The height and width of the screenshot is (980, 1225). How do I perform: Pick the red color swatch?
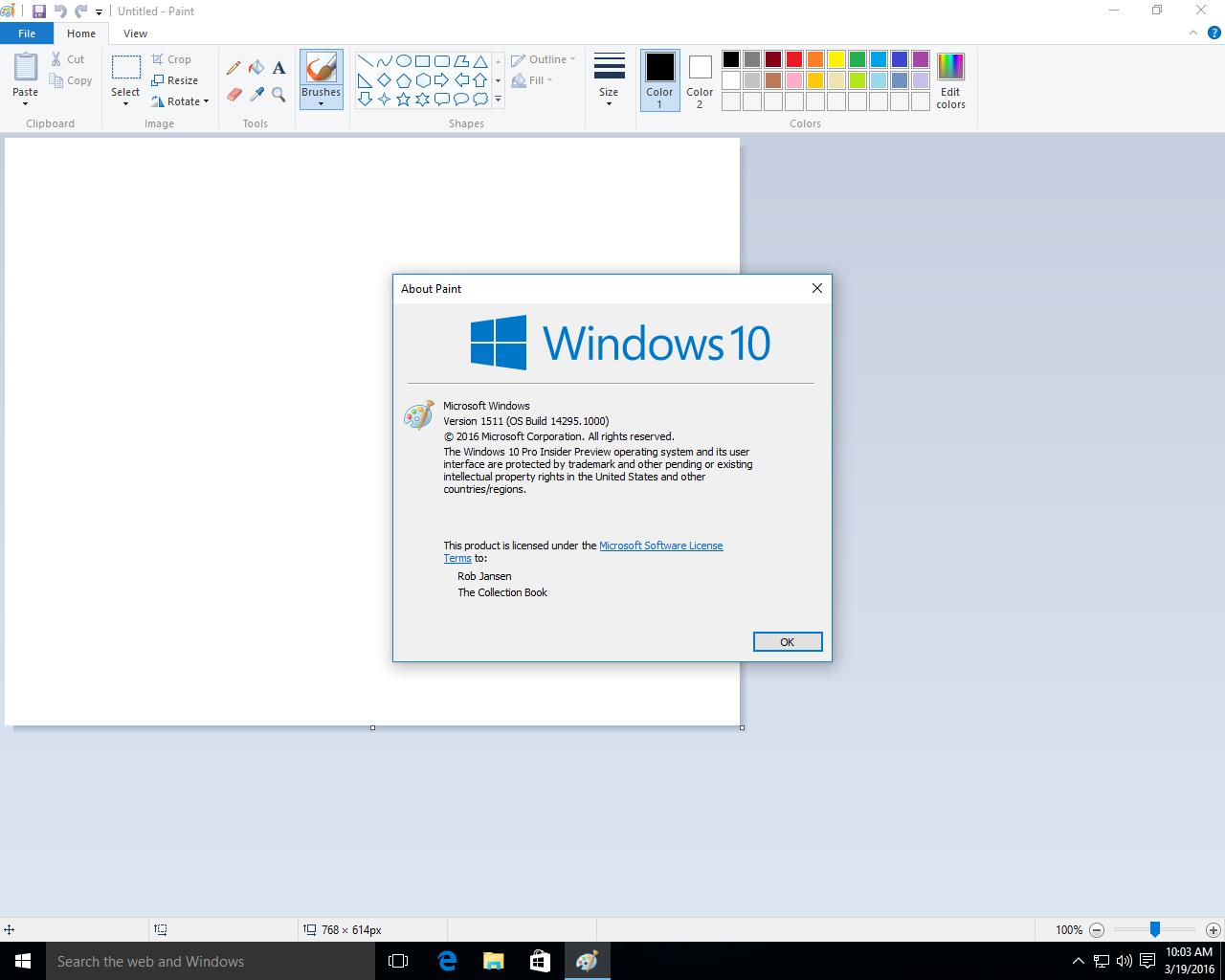(794, 59)
